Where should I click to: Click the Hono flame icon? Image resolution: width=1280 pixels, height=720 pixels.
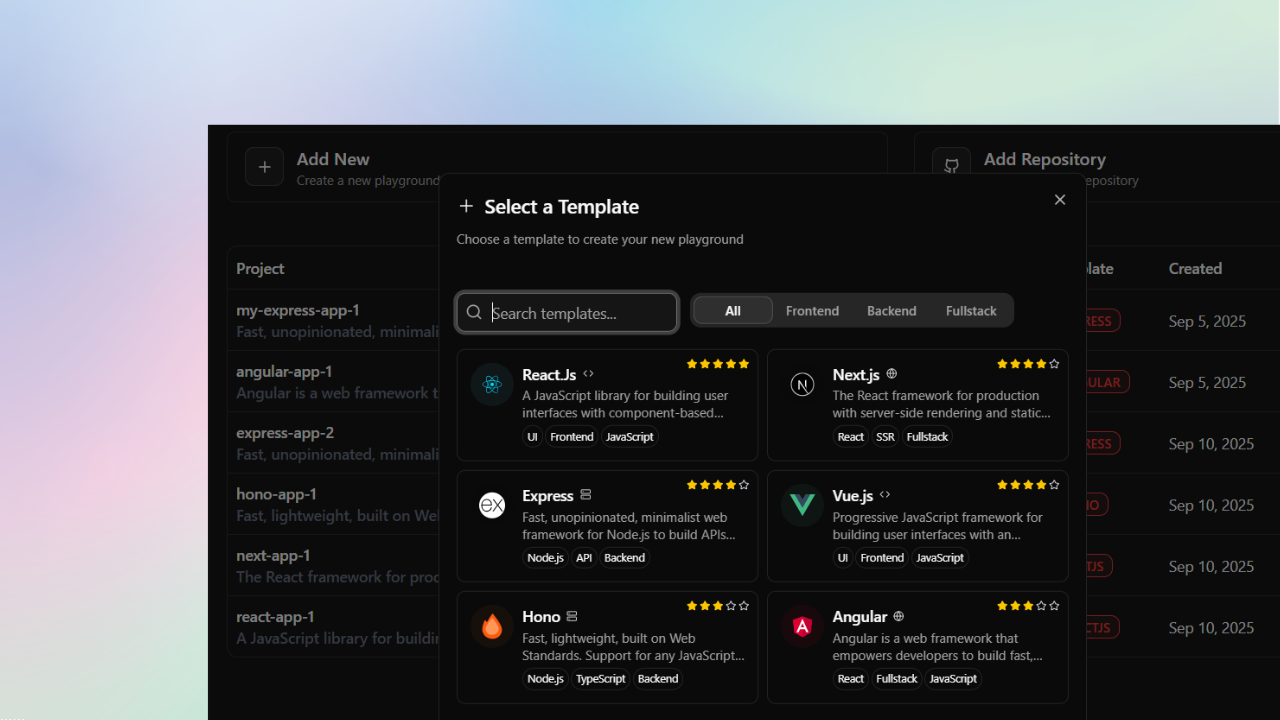[x=492, y=626]
